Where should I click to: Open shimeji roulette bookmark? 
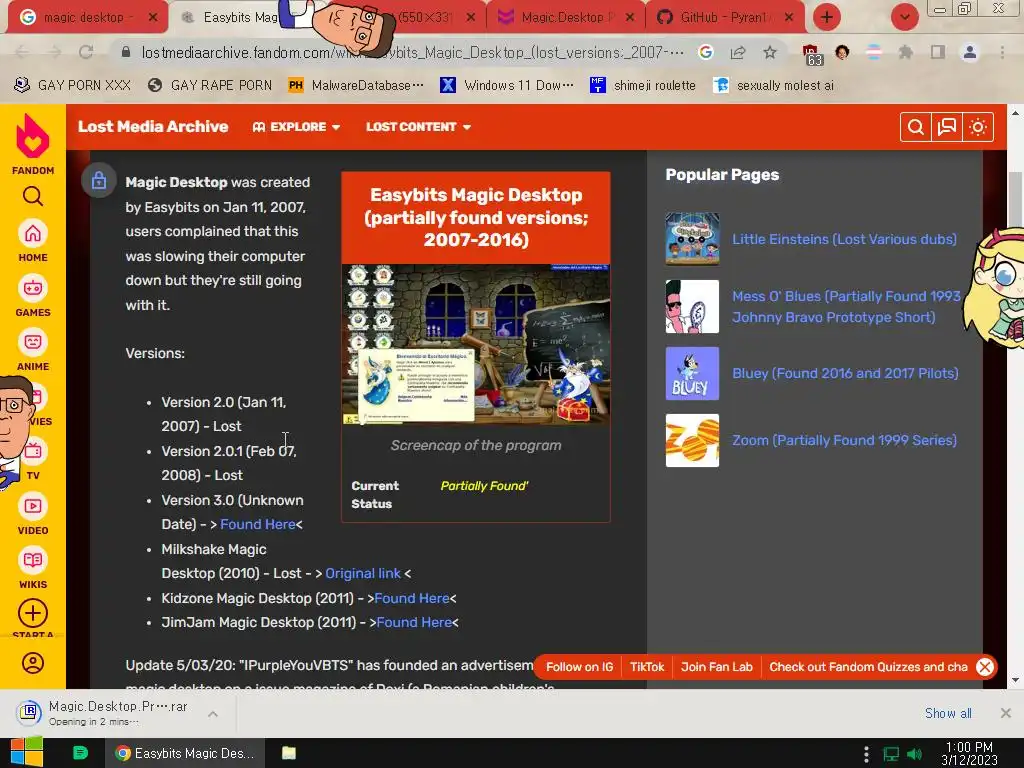(x=643, y=85)
